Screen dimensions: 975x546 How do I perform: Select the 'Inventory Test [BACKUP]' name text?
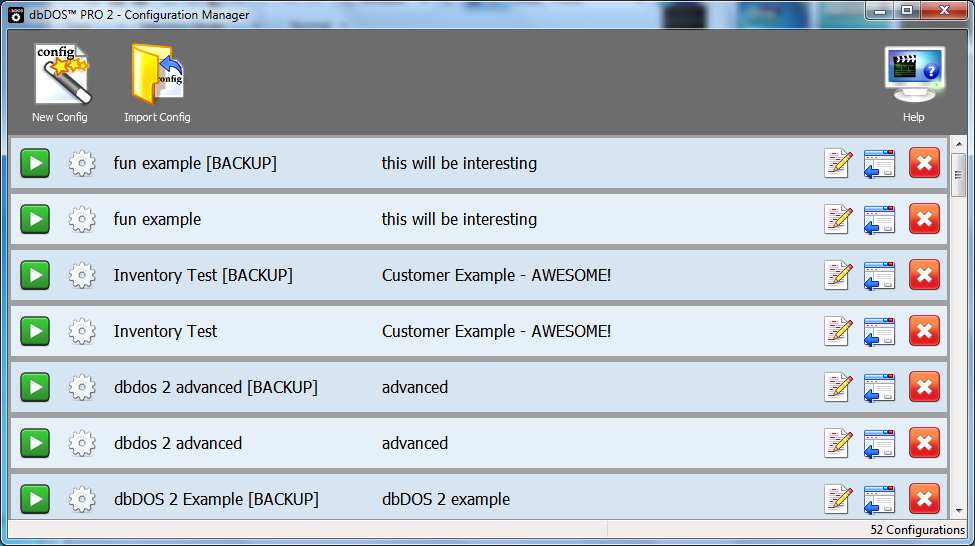click(x=203, y=275)
